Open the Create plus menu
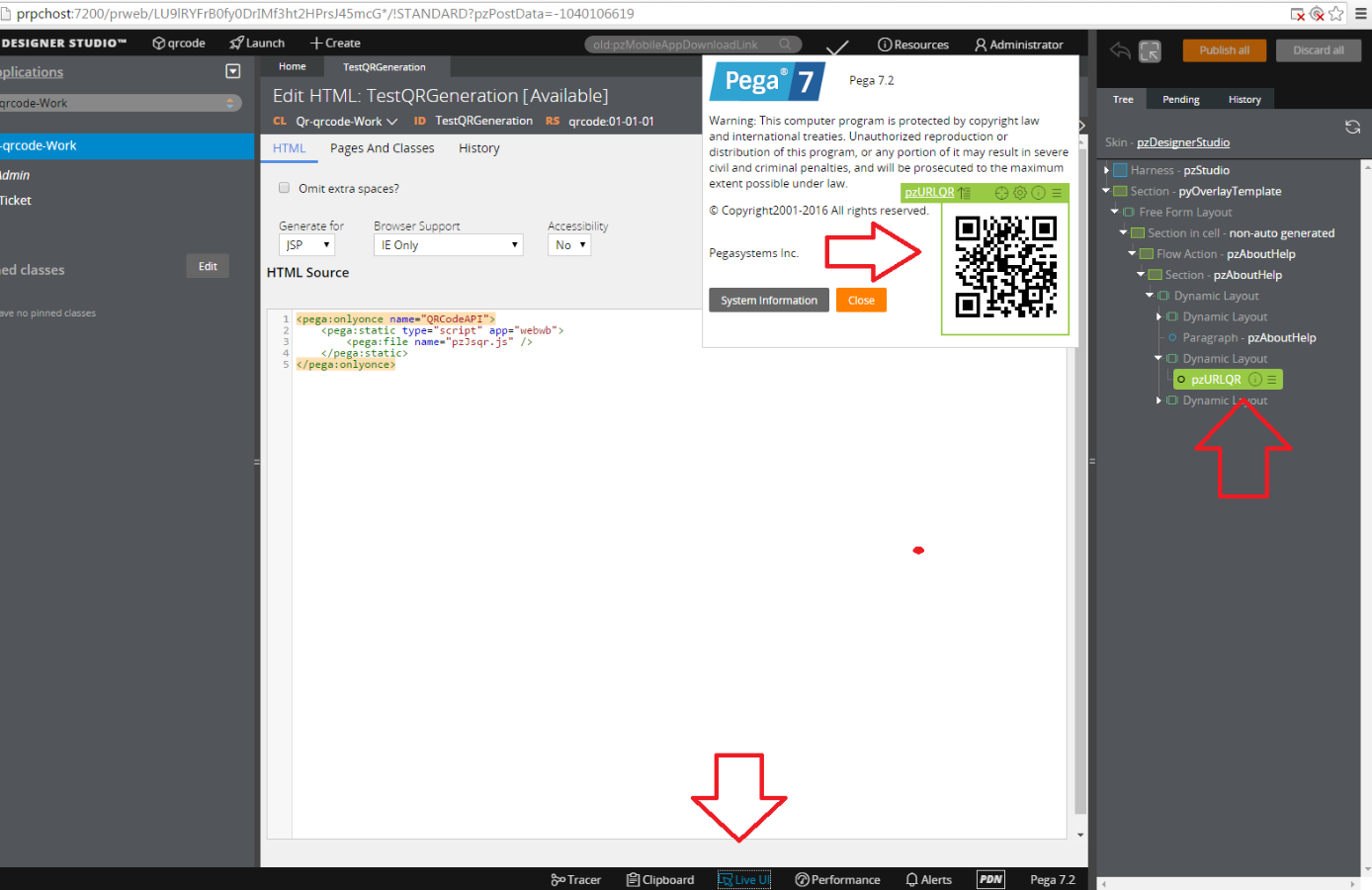Viewport: 1372px width, 890px height. point(335,44)
